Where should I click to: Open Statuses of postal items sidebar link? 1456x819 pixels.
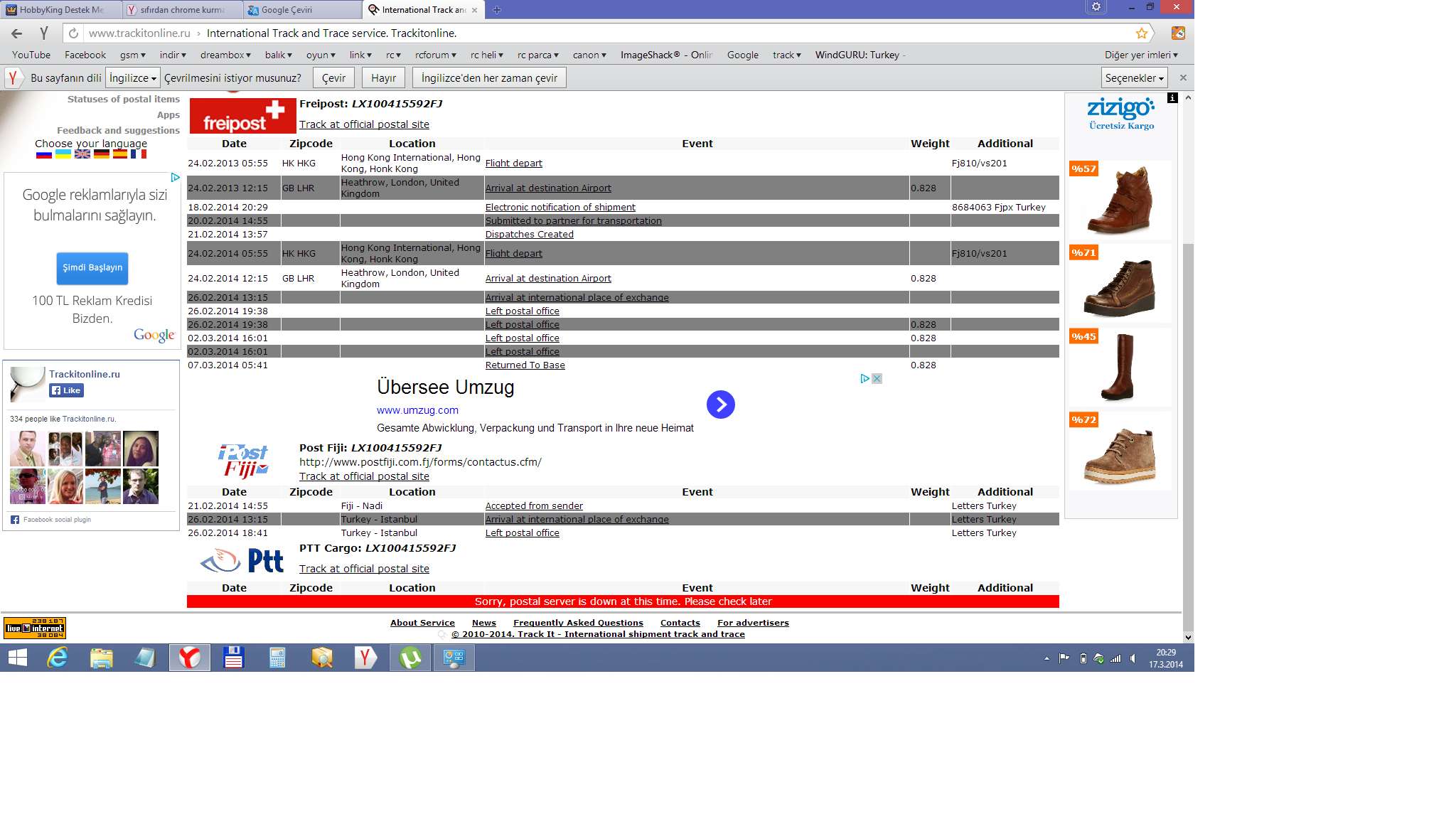(123, 100)
